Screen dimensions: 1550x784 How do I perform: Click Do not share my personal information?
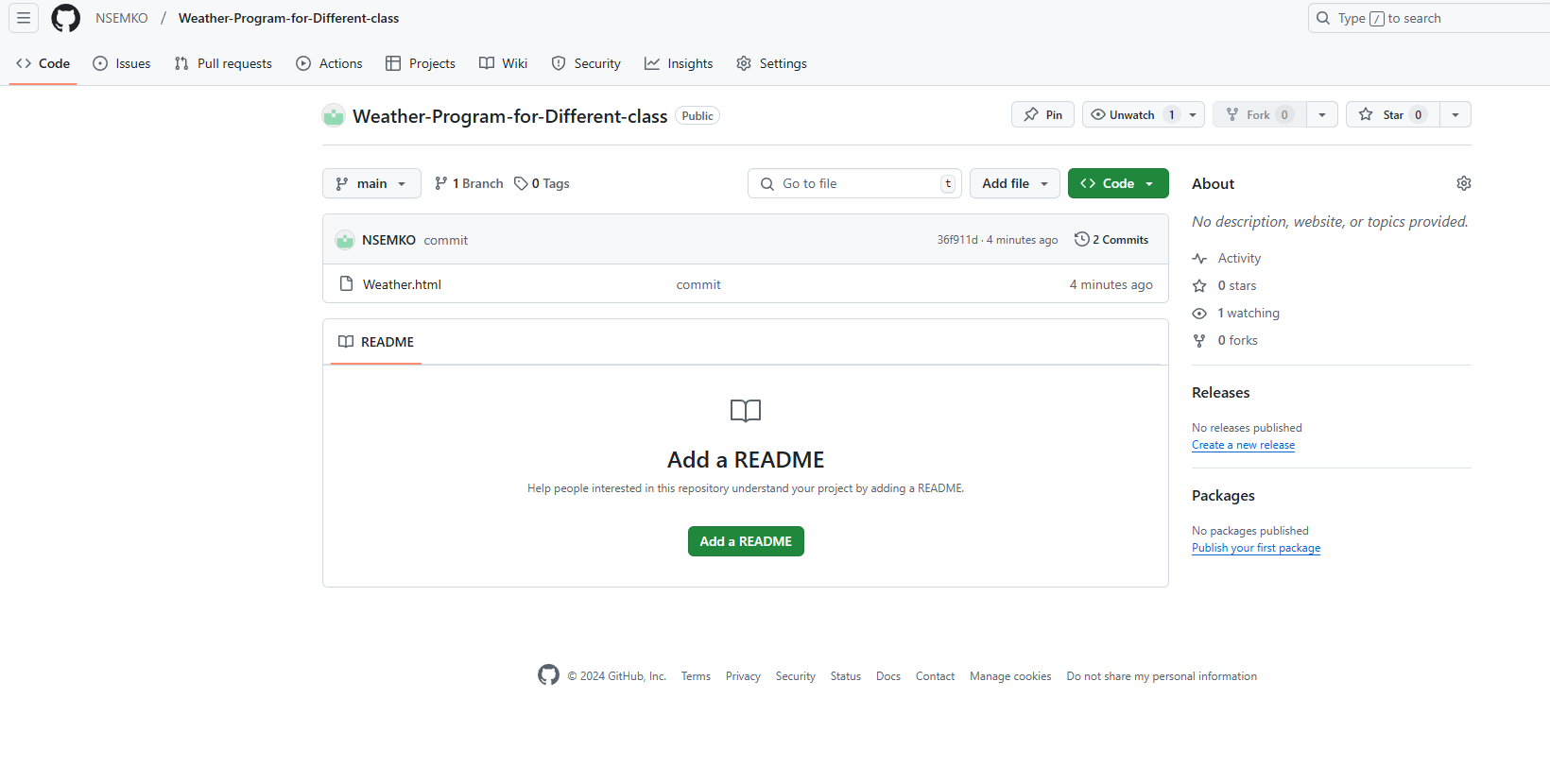click(1162, 676)
